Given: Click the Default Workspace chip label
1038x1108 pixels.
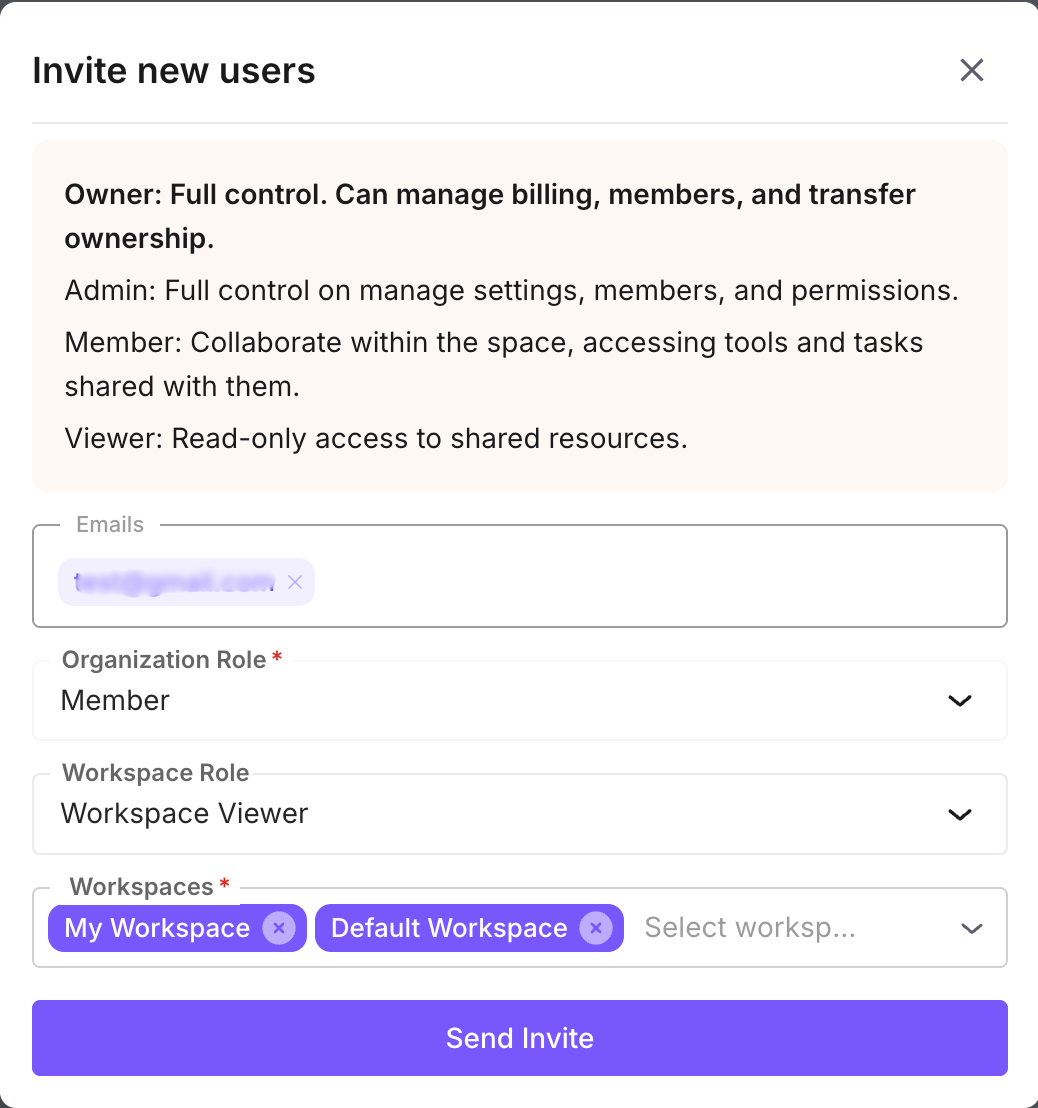Looking at the screenshot, I should [x=447, y=928].
